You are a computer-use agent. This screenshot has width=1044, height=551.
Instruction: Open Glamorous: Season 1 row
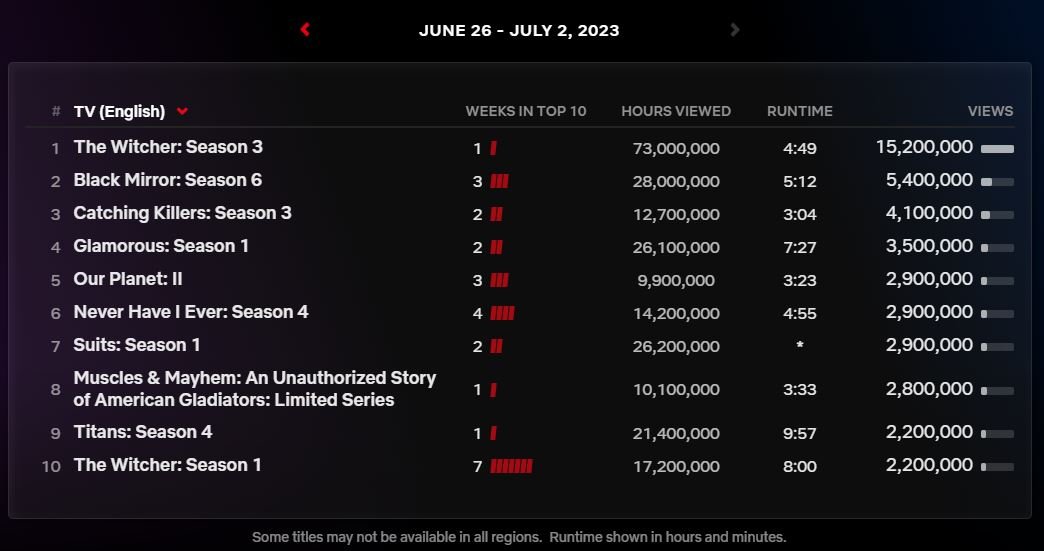[x=161, y=246]
